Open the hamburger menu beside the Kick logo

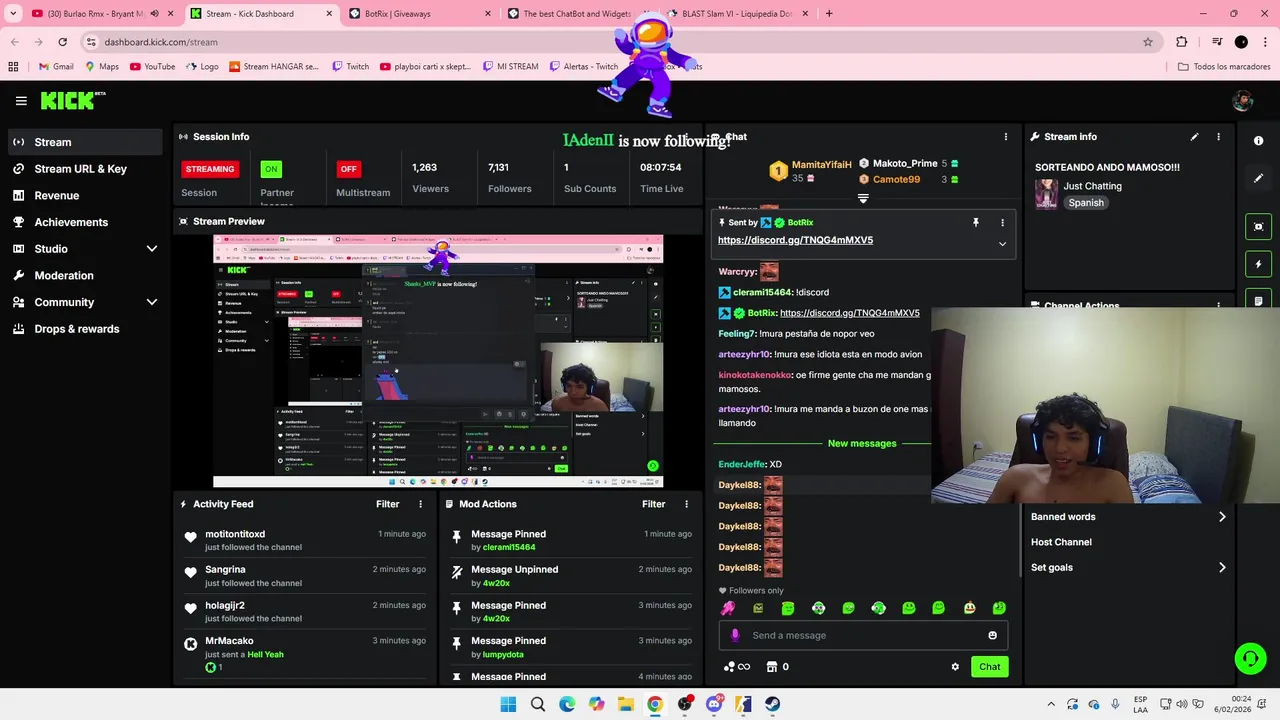click(x=21, y=101)
